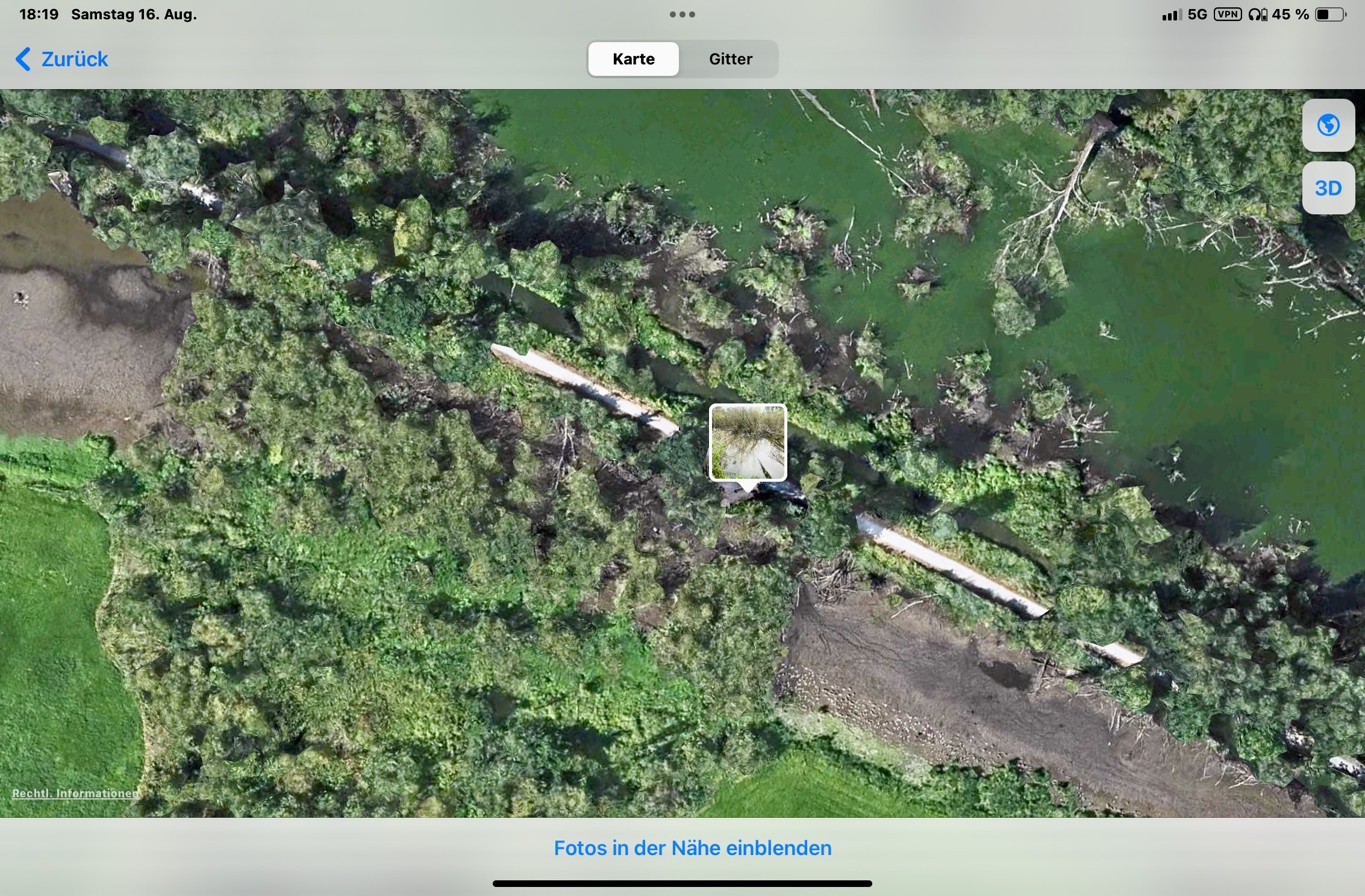
Task: Enable 3D map view
Action: click(x=1328, y=188)
